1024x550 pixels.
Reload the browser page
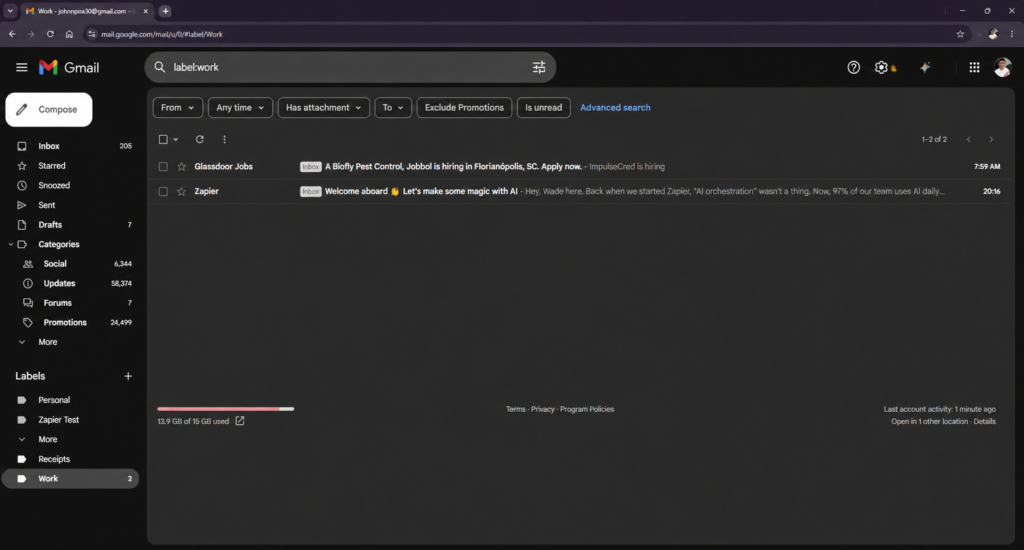(x=50, y=34)
